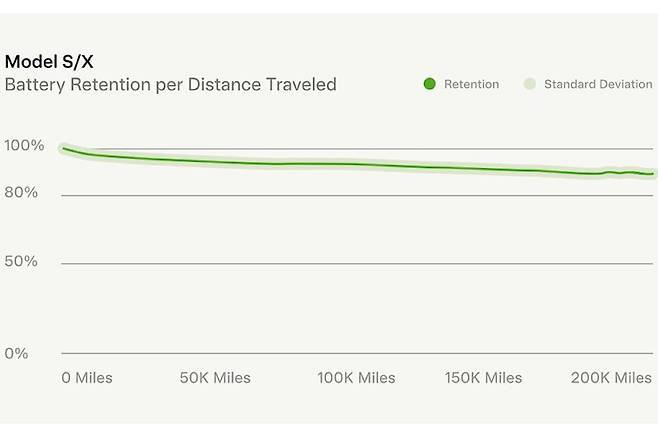658x438 pixels.
Task: Select the 100K Miles x-axis label
Action: [x=356, y=378]
